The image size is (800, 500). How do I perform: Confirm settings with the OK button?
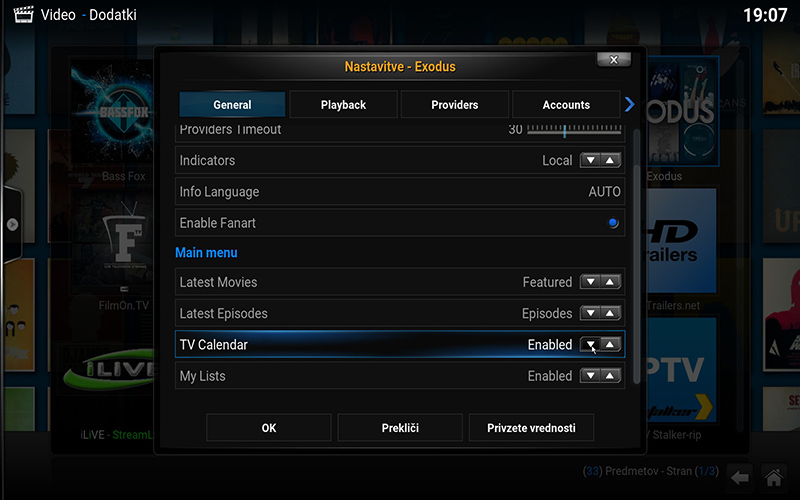click(x=268, y=428)
